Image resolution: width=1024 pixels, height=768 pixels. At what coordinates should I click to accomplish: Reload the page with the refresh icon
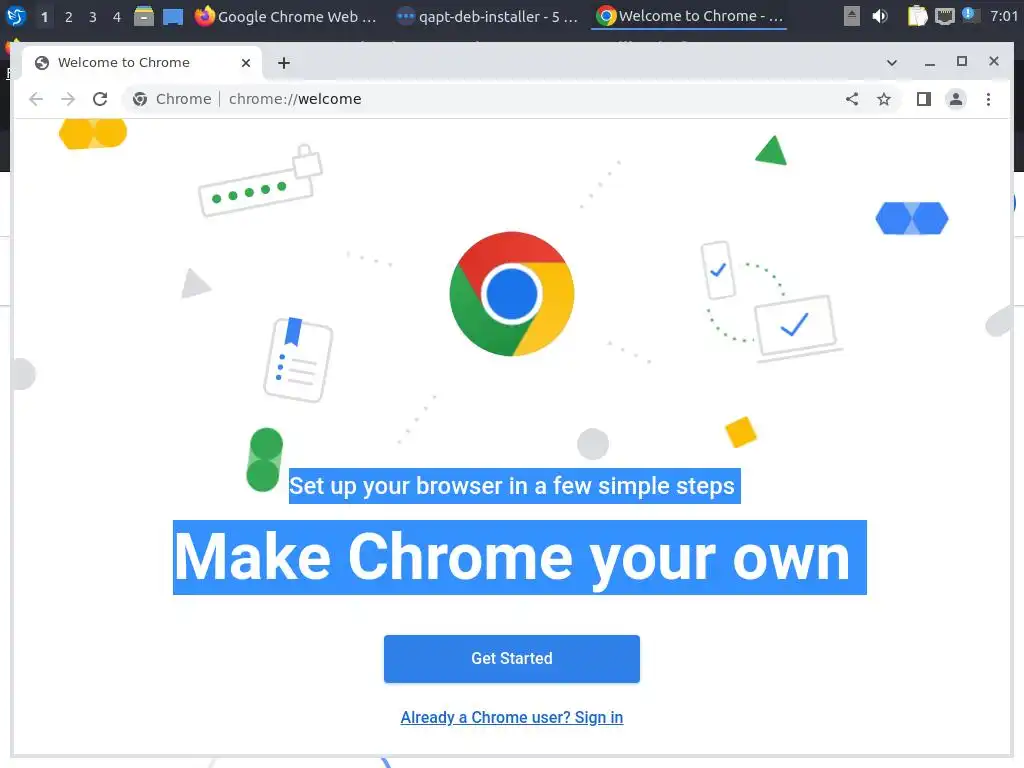(x=100, y=99)
